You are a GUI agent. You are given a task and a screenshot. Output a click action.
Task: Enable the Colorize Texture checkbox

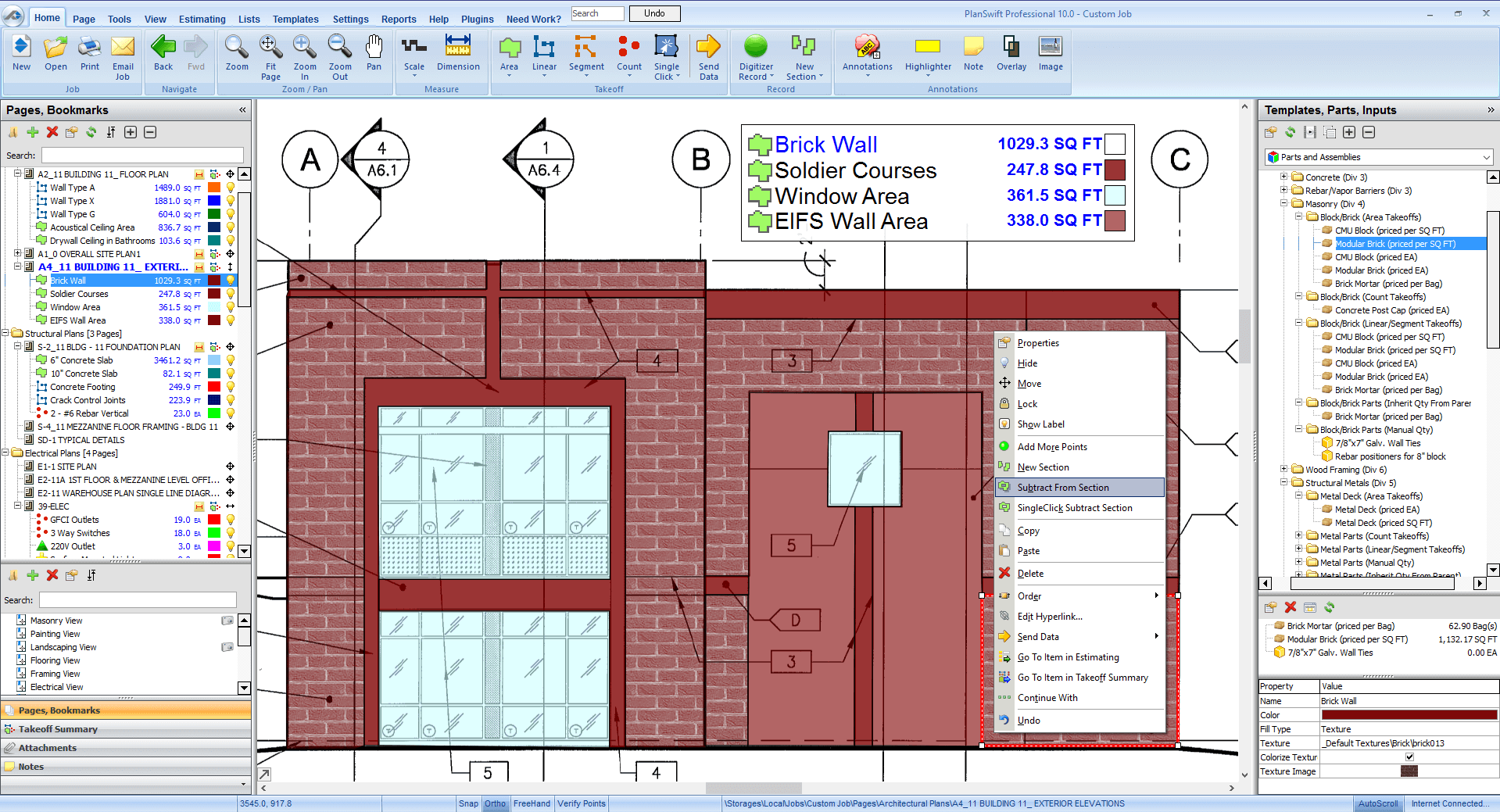1409,757
